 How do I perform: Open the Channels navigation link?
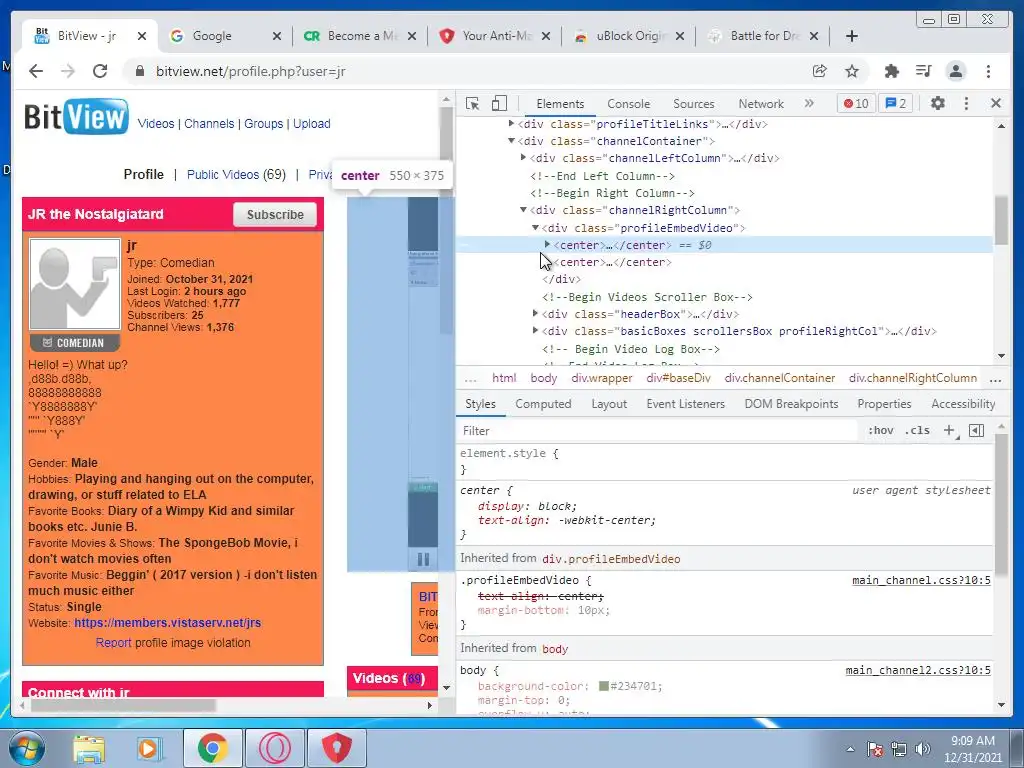[x=209, y=123]
